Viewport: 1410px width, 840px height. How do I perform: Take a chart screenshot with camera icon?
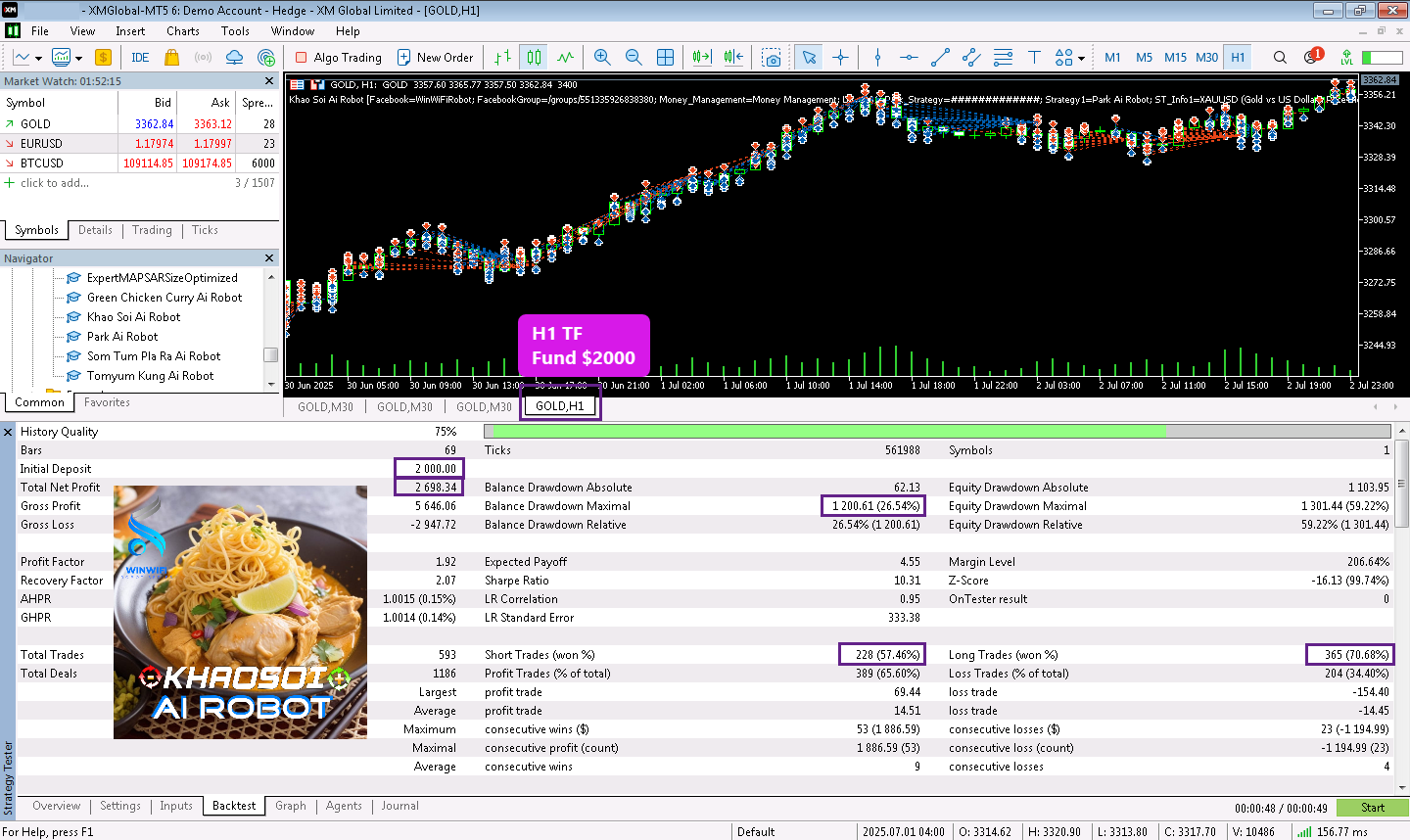pos(773,58)
